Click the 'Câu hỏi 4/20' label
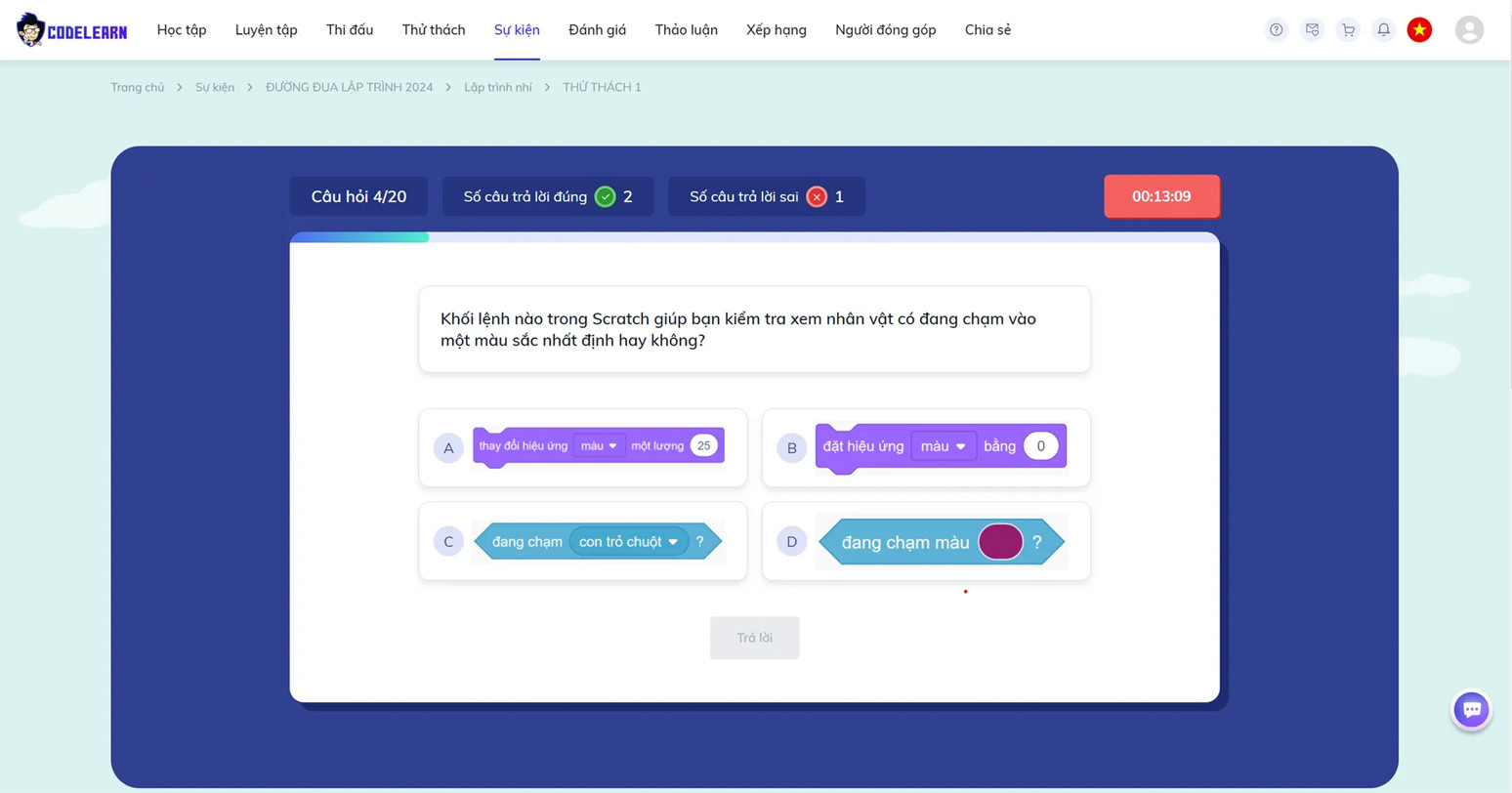 [x=358, y=196]
